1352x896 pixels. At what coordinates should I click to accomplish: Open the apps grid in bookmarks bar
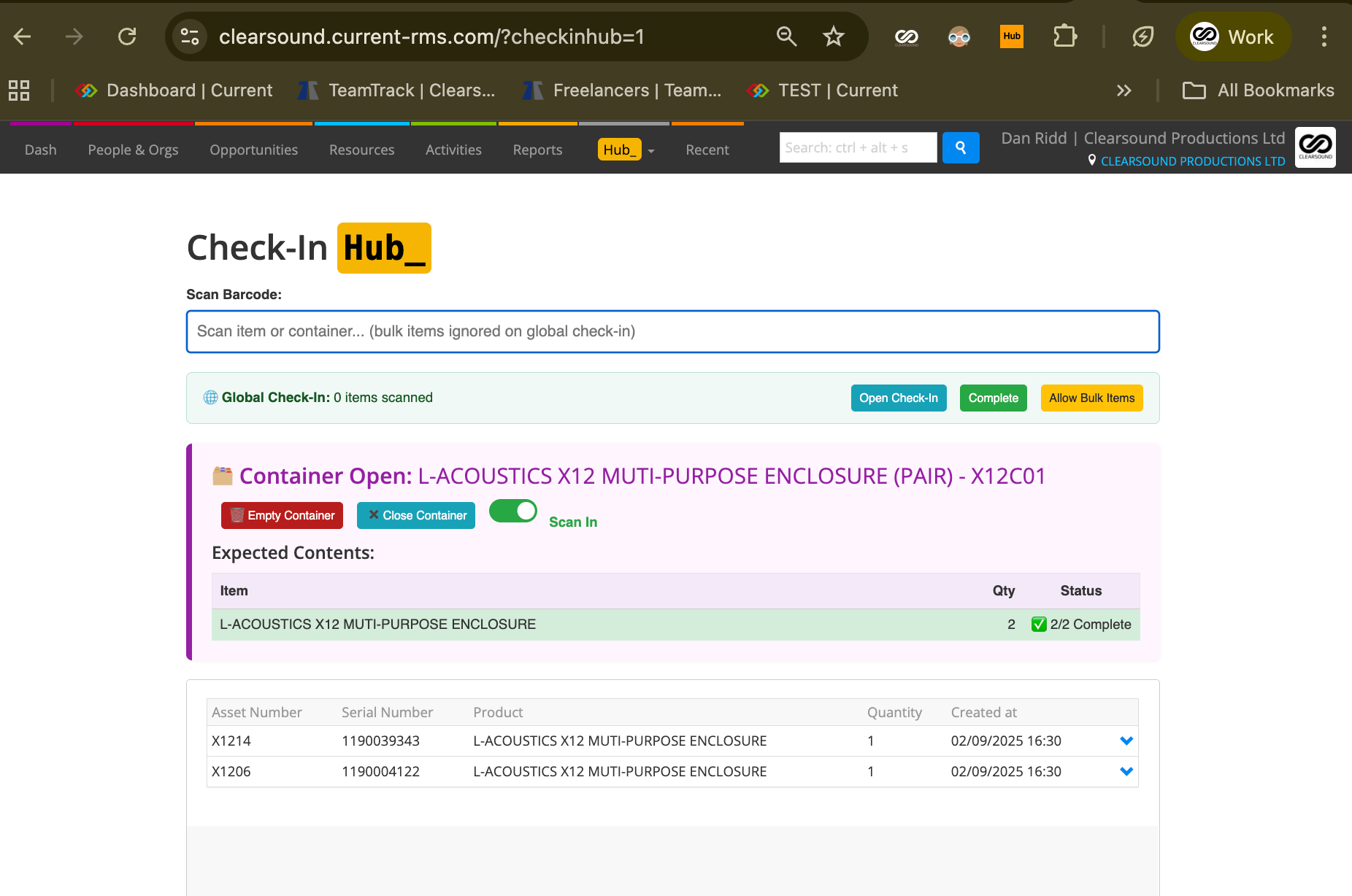tap(19, 90)
